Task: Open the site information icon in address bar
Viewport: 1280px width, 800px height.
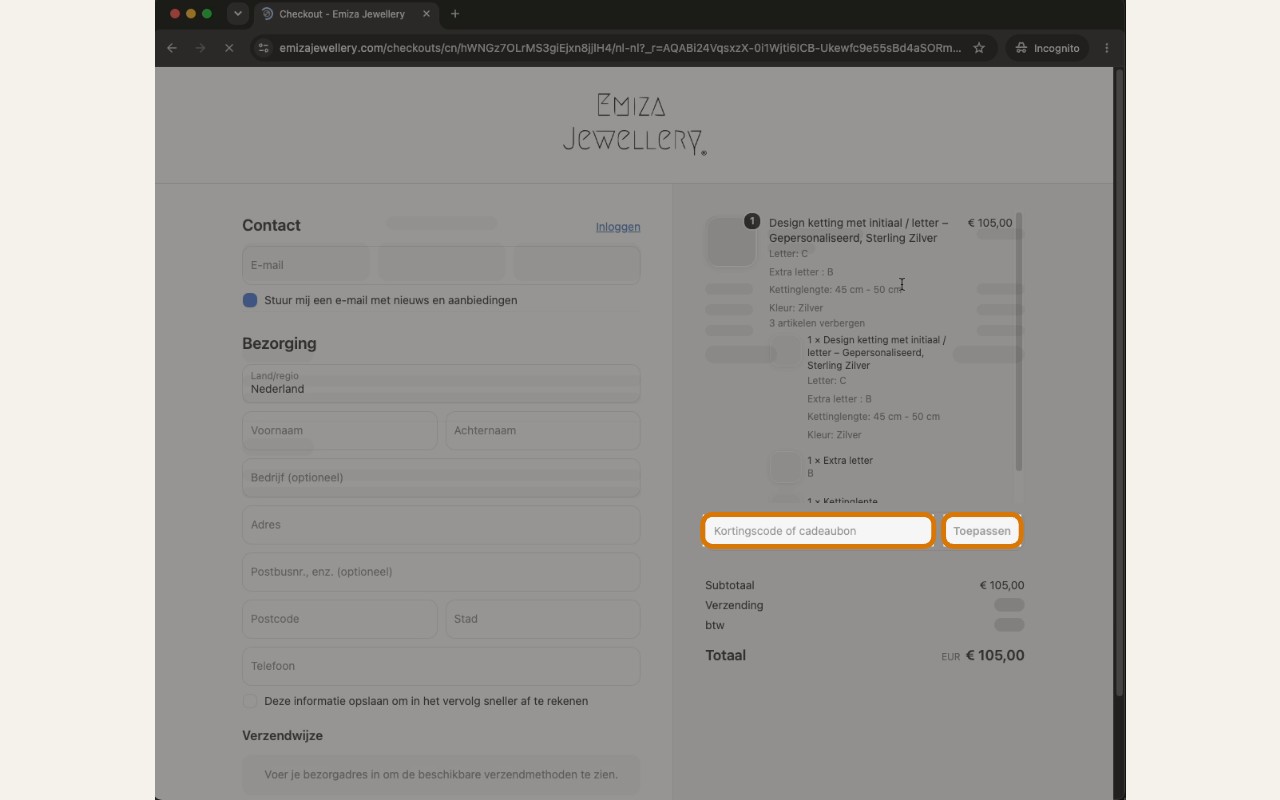Action: pos(263,48)
